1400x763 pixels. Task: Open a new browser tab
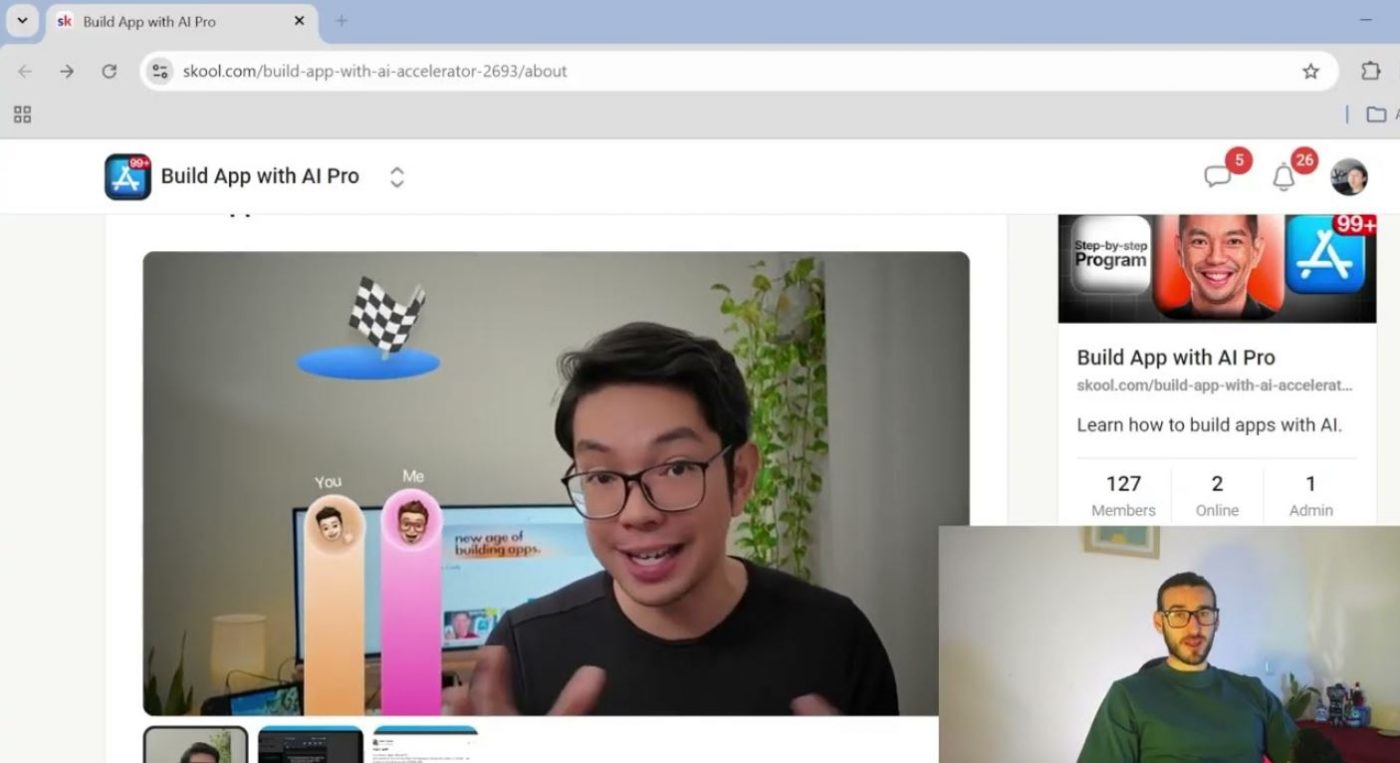coord(341,21)
